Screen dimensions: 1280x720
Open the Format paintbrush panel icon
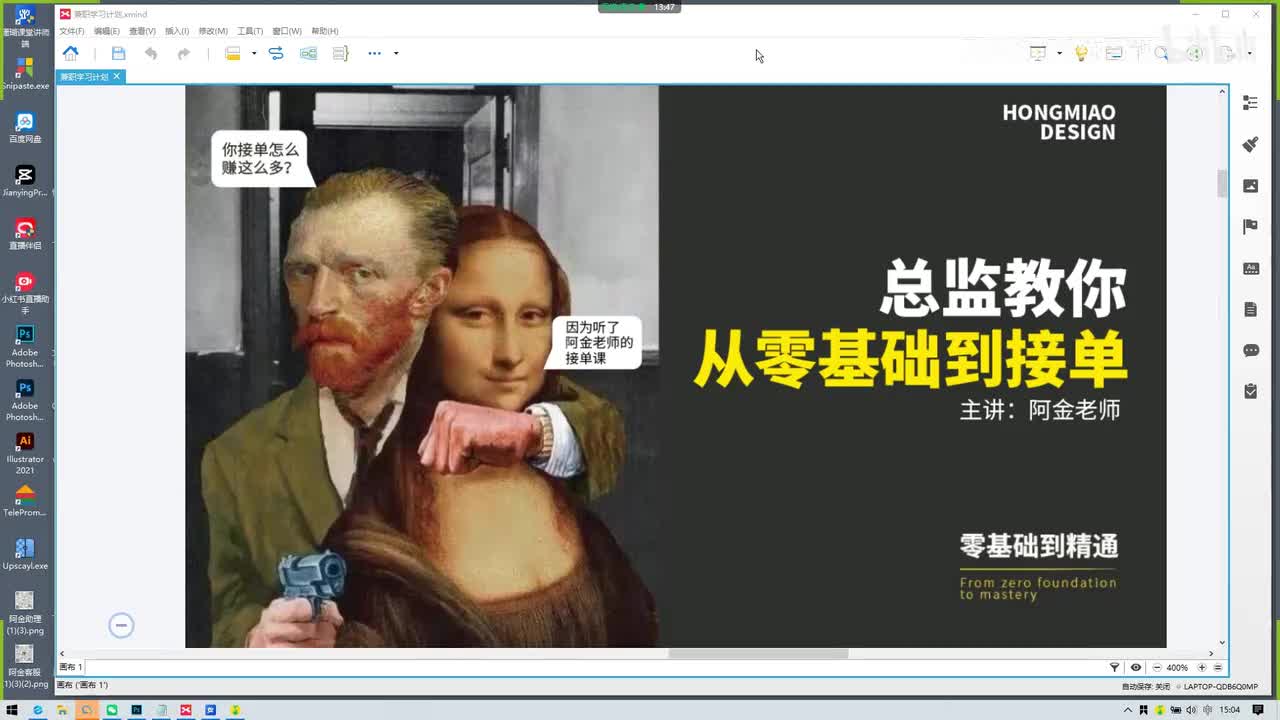point(1250,144)
